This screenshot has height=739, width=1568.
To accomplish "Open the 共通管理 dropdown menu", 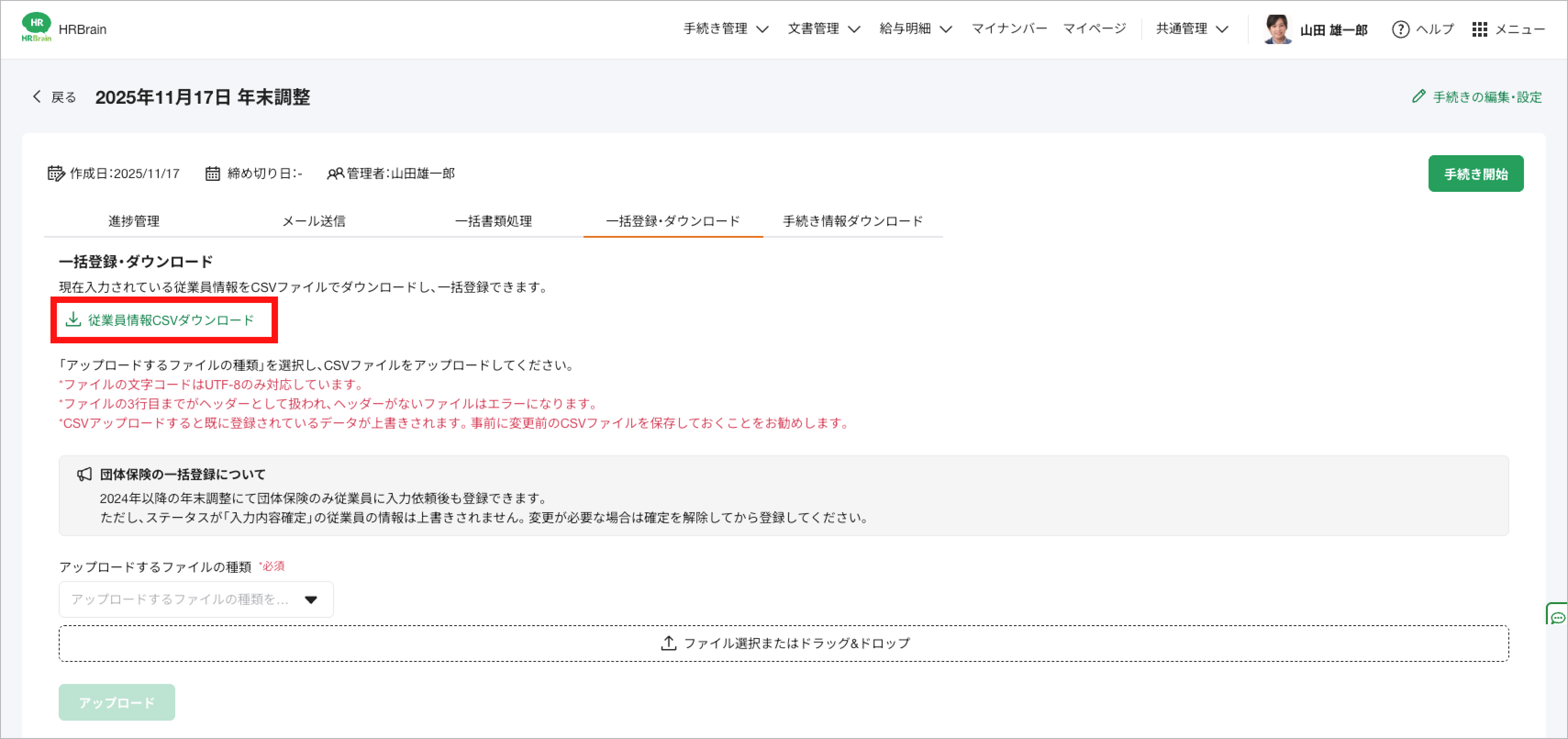I will [1192, 29].
